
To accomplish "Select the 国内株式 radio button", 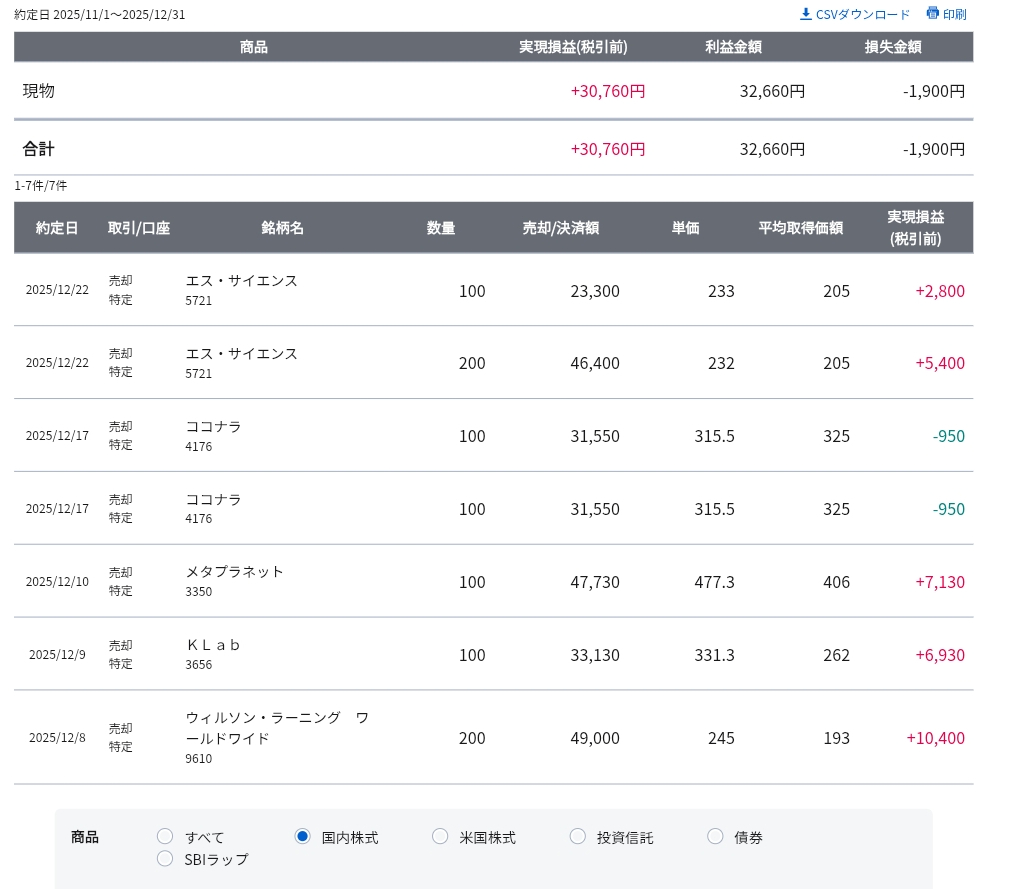I will tap(302, 837).
